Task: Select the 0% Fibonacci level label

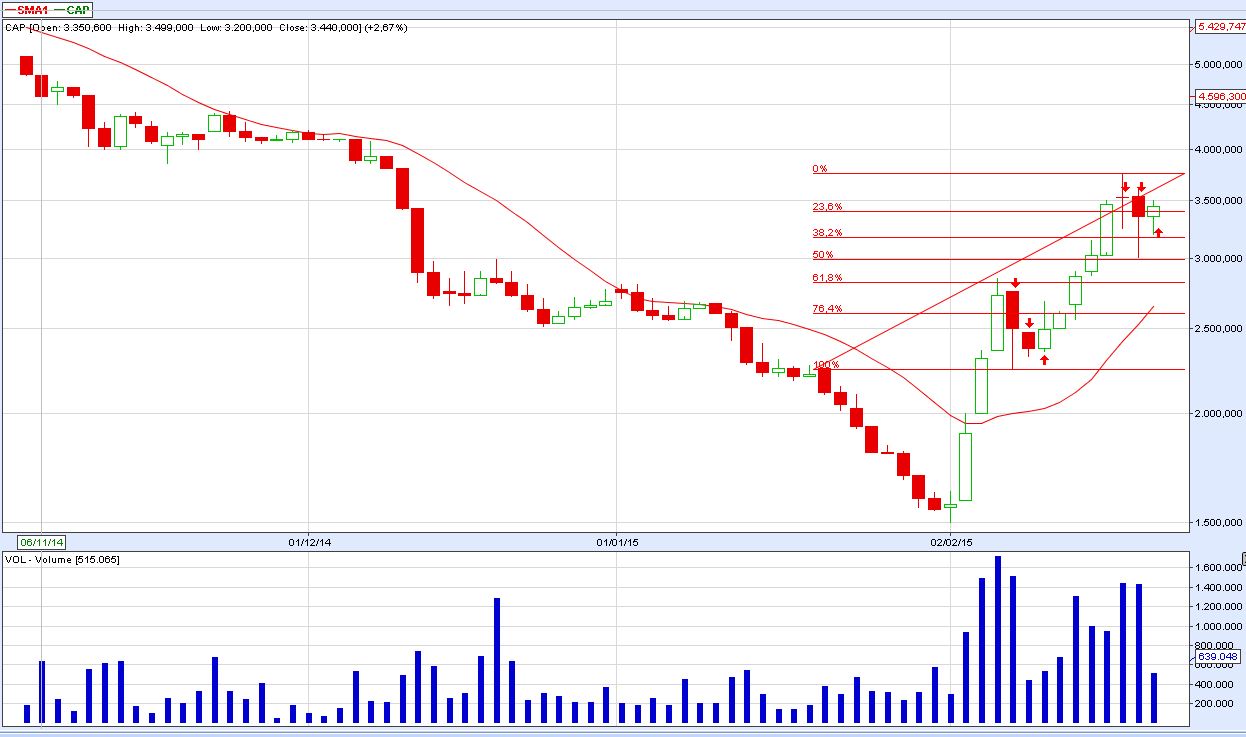Action: (820, 169)
